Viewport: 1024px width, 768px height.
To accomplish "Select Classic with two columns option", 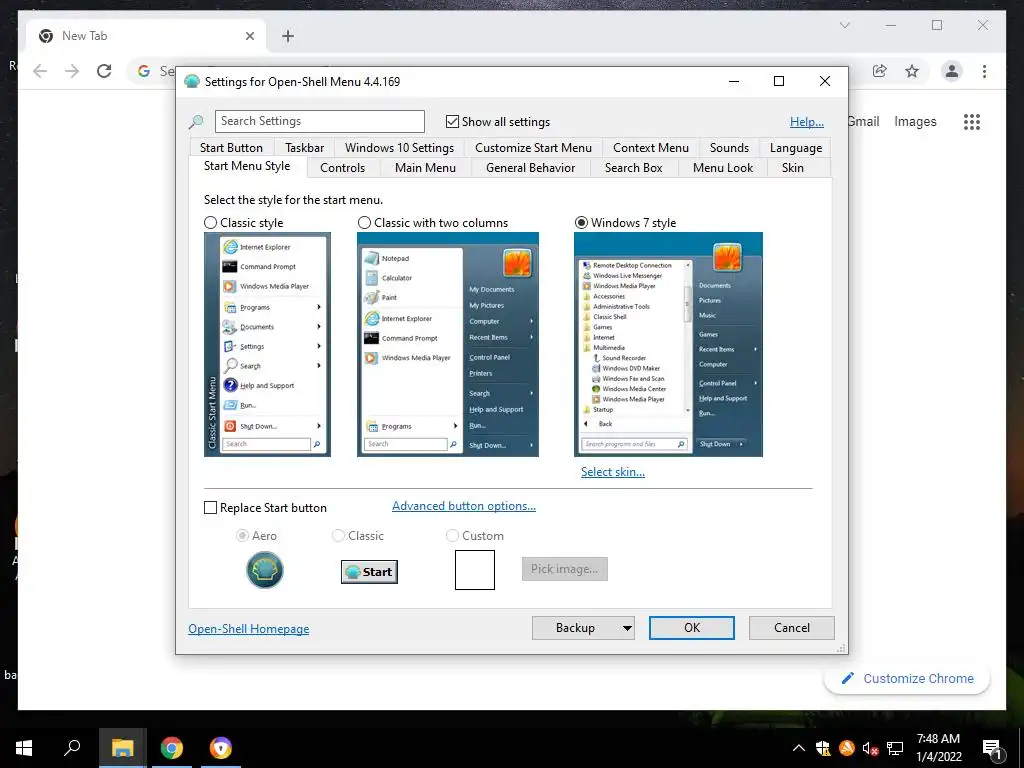I will coord(364,223).
